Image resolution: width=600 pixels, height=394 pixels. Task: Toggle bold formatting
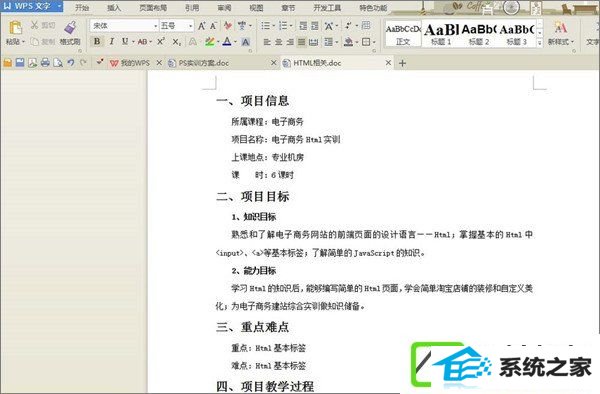(97, 41)
